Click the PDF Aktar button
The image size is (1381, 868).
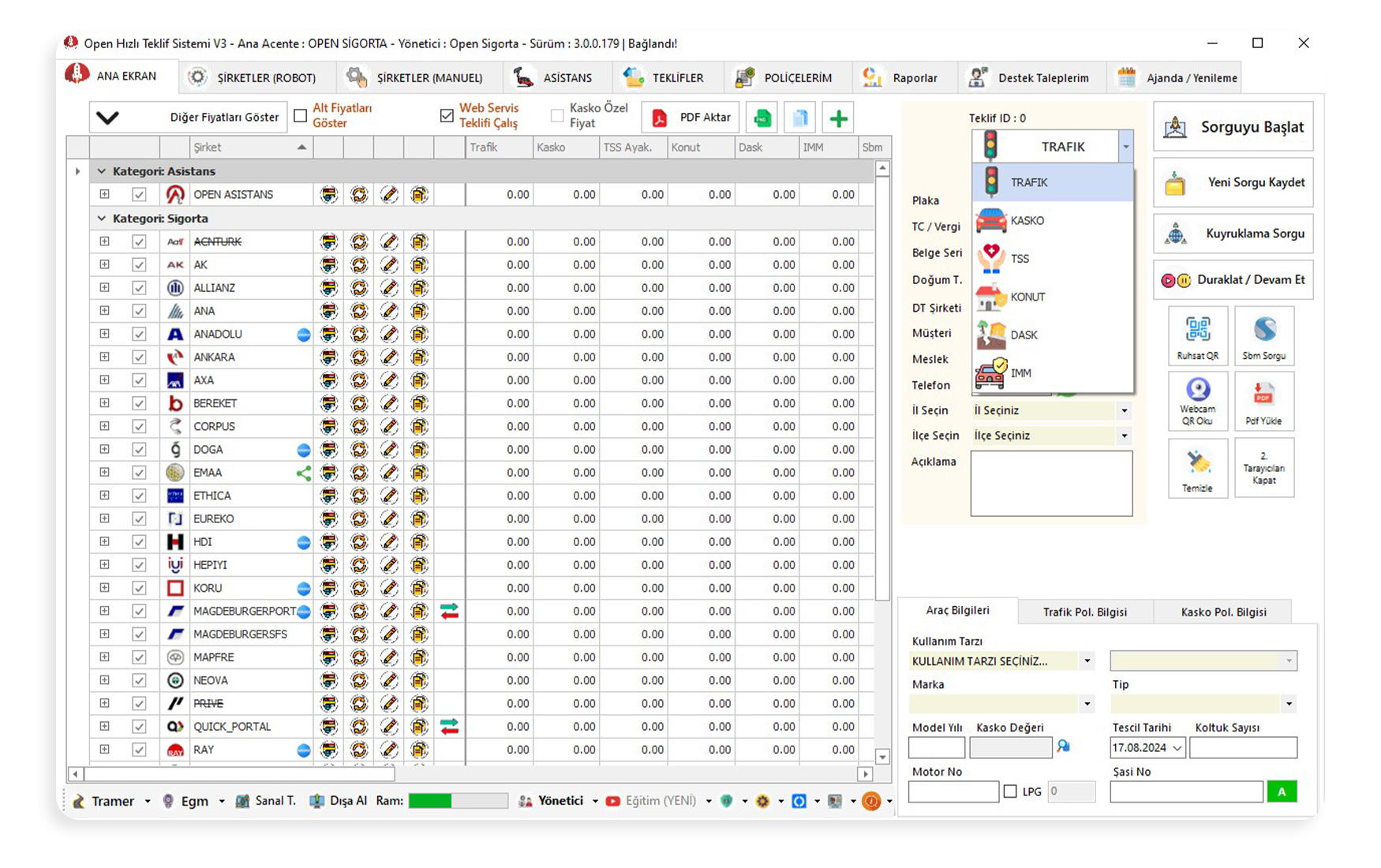pyautogui.click(x=690, y=118)
